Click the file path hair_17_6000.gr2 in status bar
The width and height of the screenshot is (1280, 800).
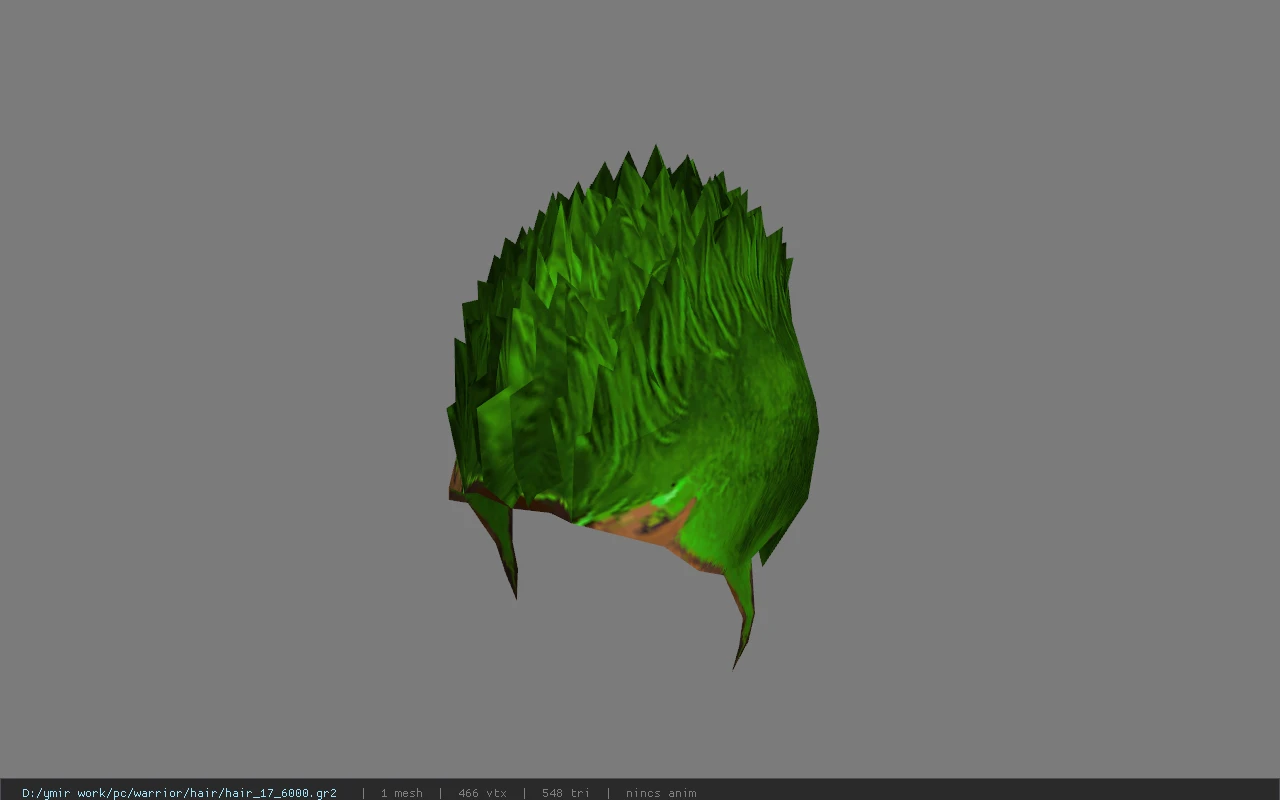pos(179,793)
